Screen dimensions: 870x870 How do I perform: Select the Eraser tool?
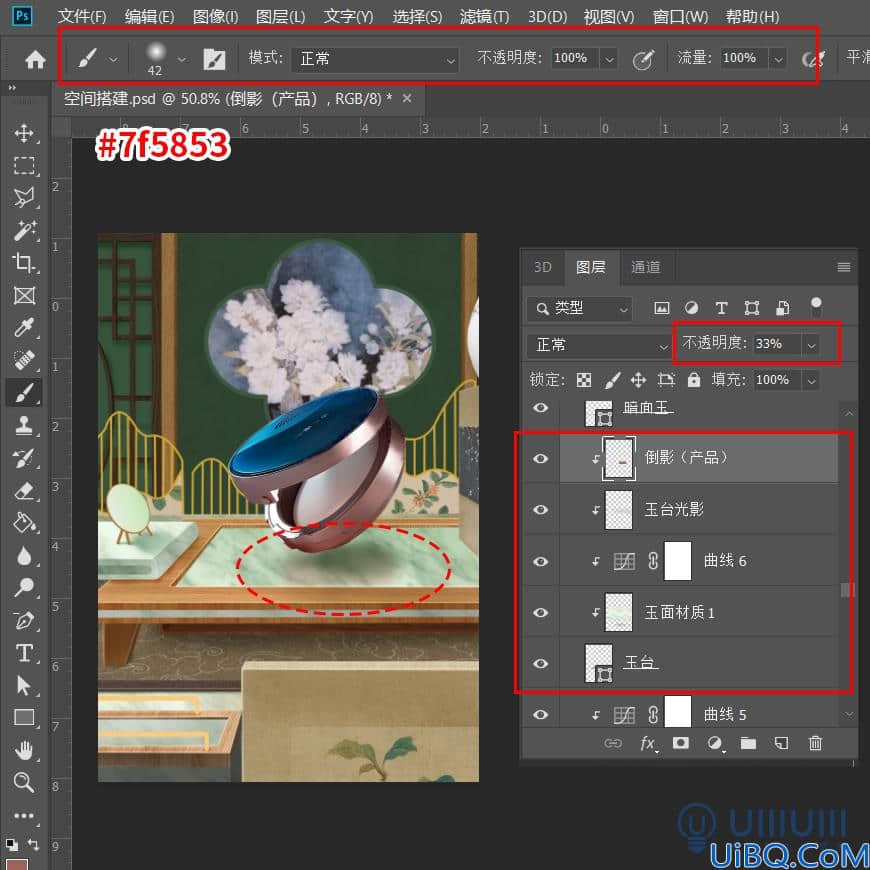pyautogui.click(x=23, y=491)
